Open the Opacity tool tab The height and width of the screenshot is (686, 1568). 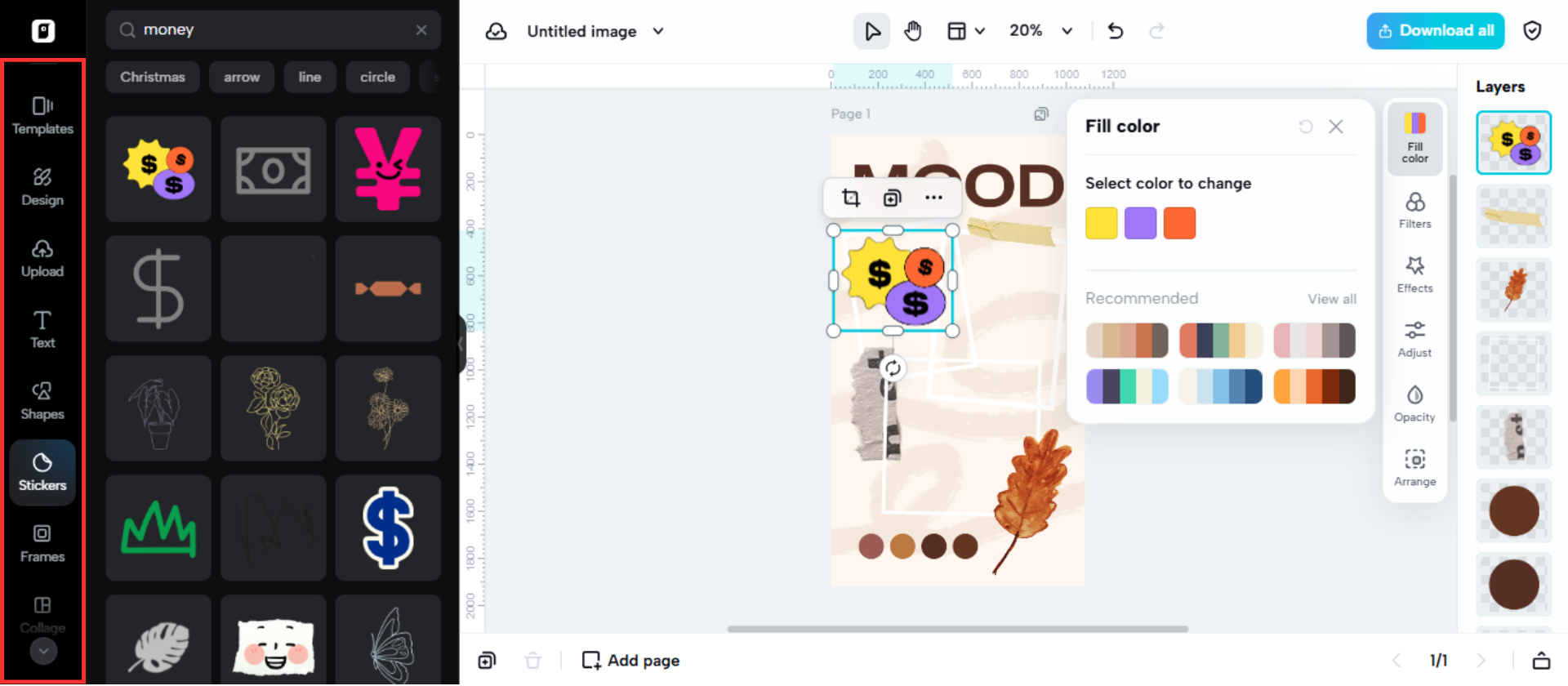(x=1415, y=403)
